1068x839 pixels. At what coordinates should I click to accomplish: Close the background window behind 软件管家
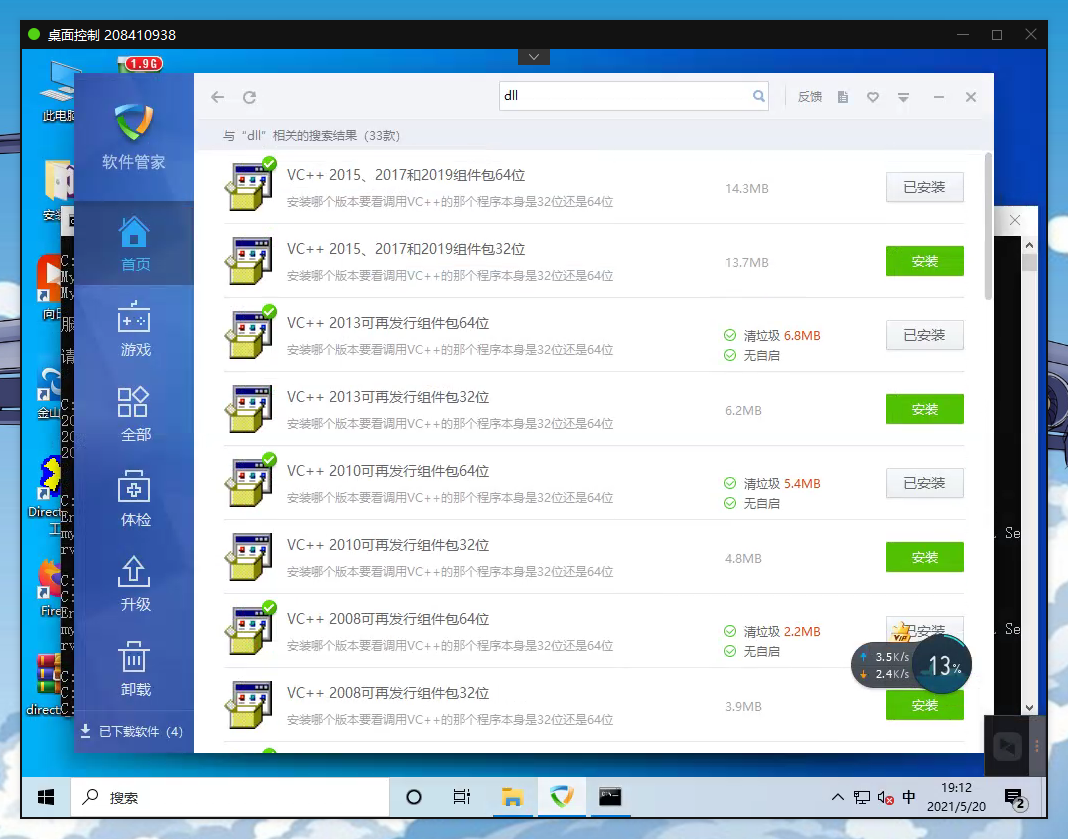click(x=1015, y=220)
